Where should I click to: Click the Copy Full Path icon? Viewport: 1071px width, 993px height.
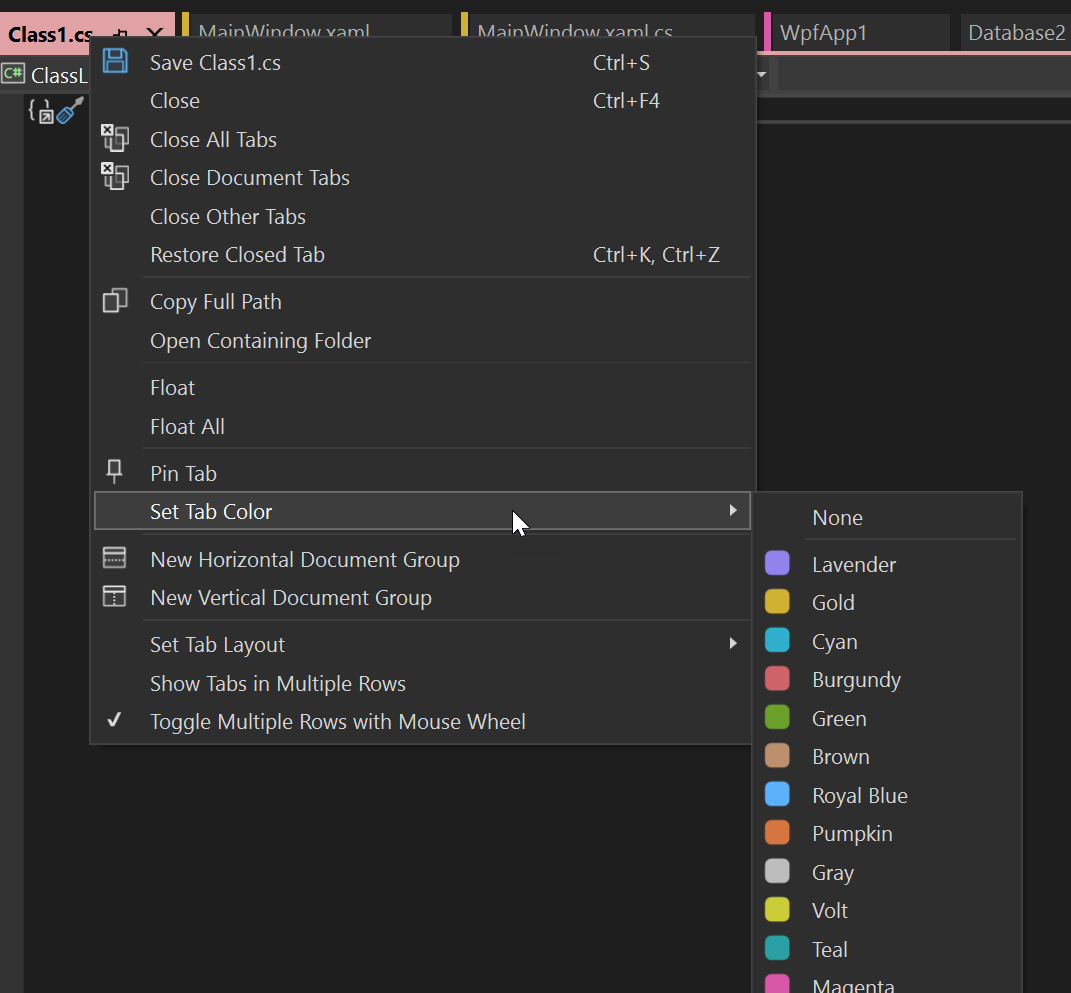pos(115,300)
